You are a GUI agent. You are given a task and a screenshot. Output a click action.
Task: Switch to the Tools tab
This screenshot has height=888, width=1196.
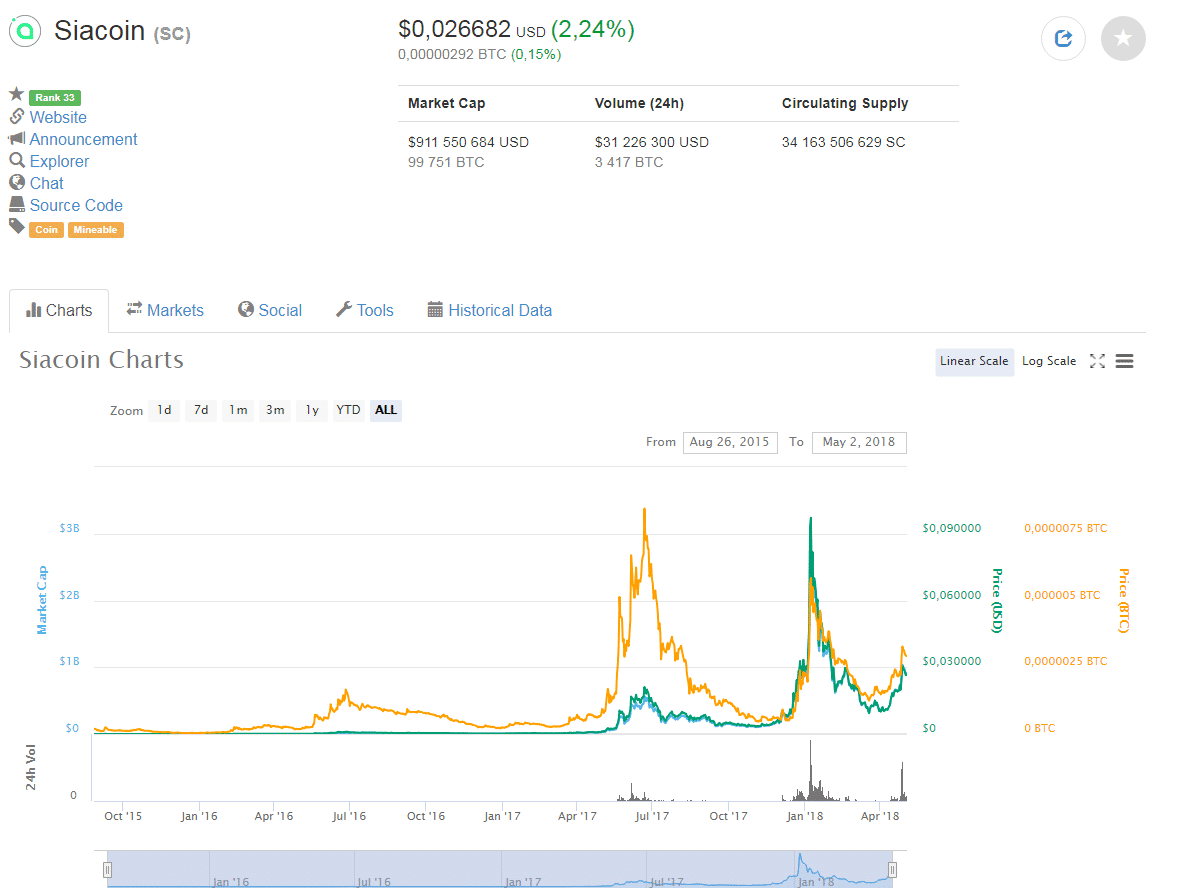365,310
